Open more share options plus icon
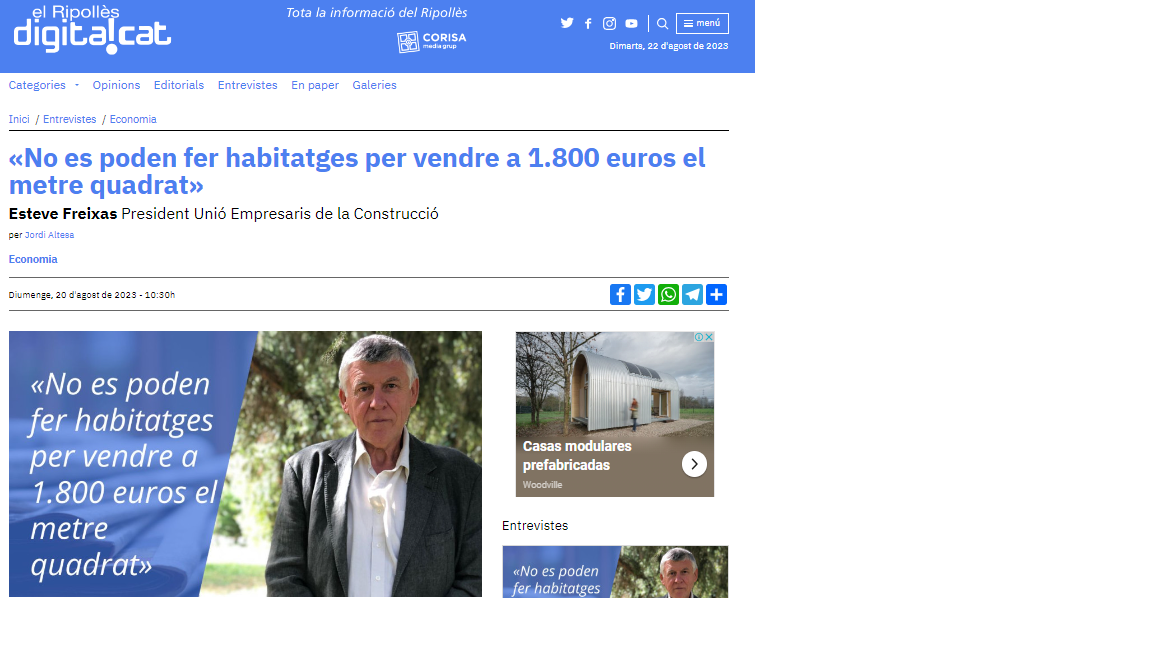 point(716,295)
